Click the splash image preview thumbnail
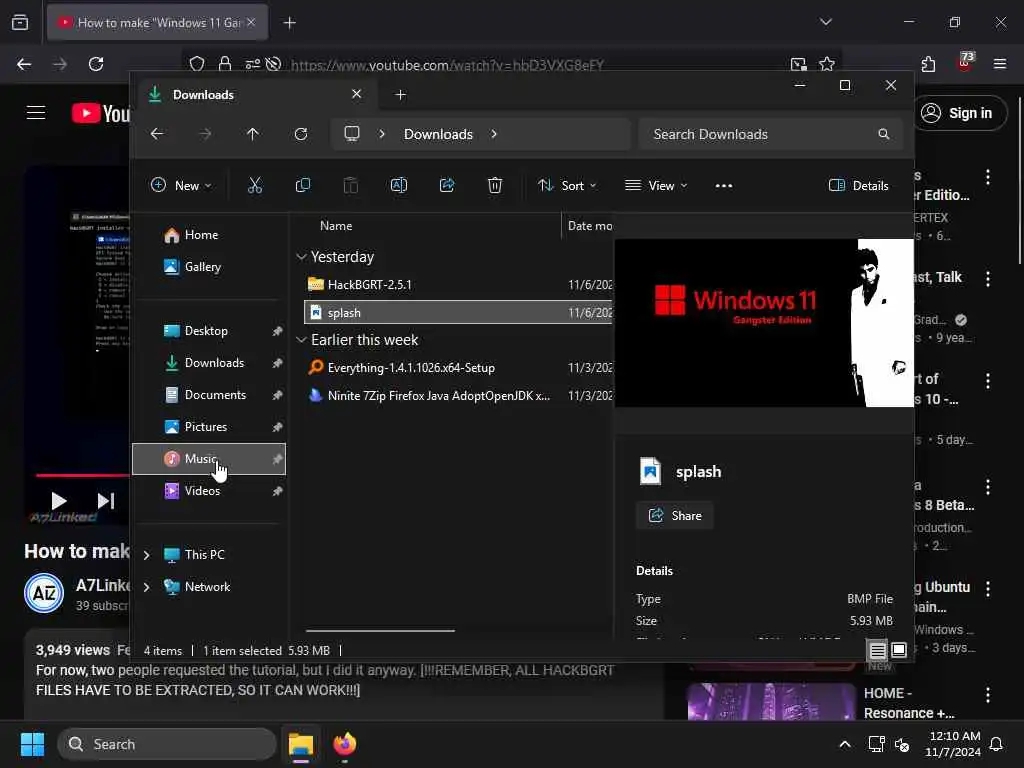Image resolution: width=1024 pixels, height=768 pixels. pyautogui.click(x=764, y=323)
